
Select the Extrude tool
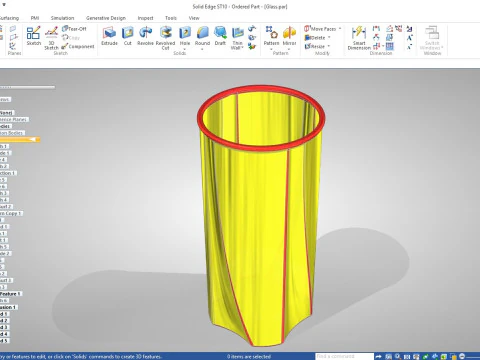(x=109, y=36)
